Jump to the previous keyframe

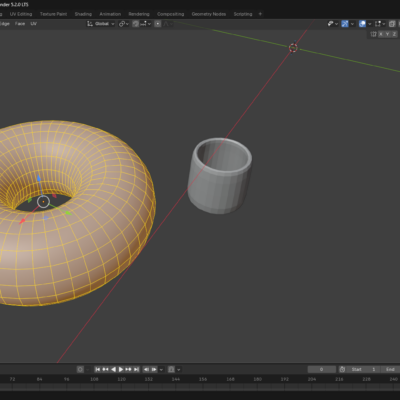(x=106, y=369)
